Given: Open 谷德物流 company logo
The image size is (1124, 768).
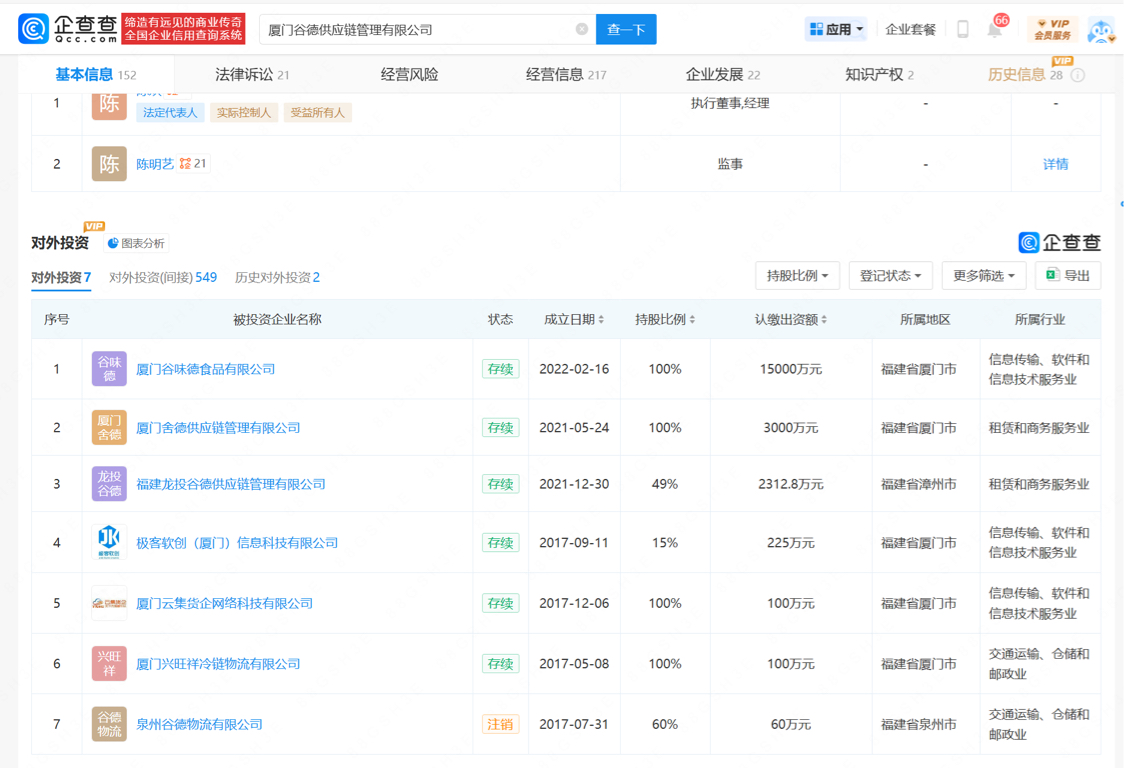Looking at the screenshot, I should pos(109,724).
